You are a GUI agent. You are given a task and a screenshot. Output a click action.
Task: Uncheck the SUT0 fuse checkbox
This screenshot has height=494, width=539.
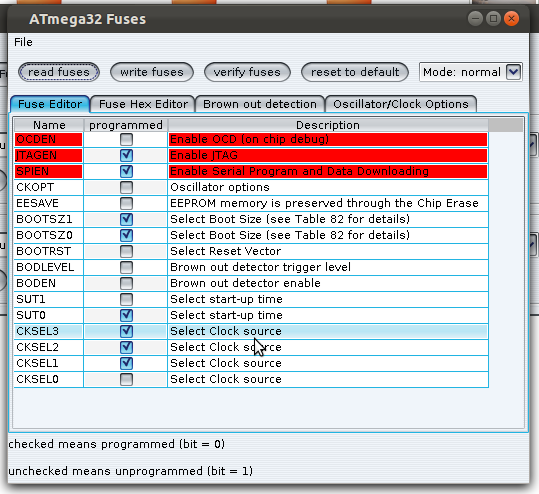click(x=126, y=315)
